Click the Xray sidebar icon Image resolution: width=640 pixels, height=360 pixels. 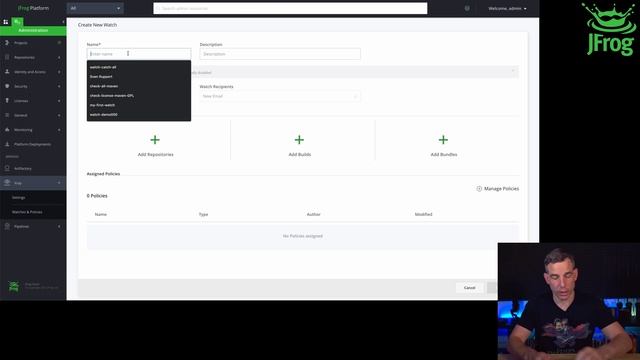(x=7, y=182)
